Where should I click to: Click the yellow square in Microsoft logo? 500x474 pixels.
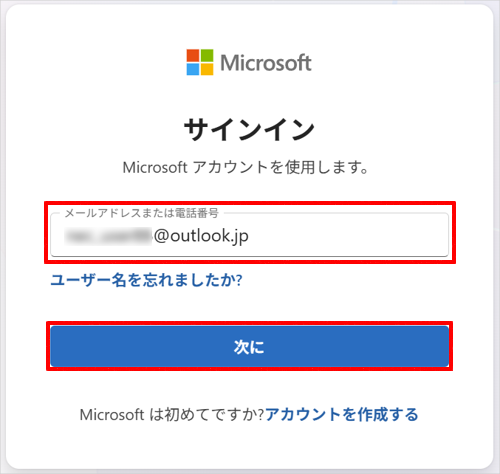tap(207, 69)
